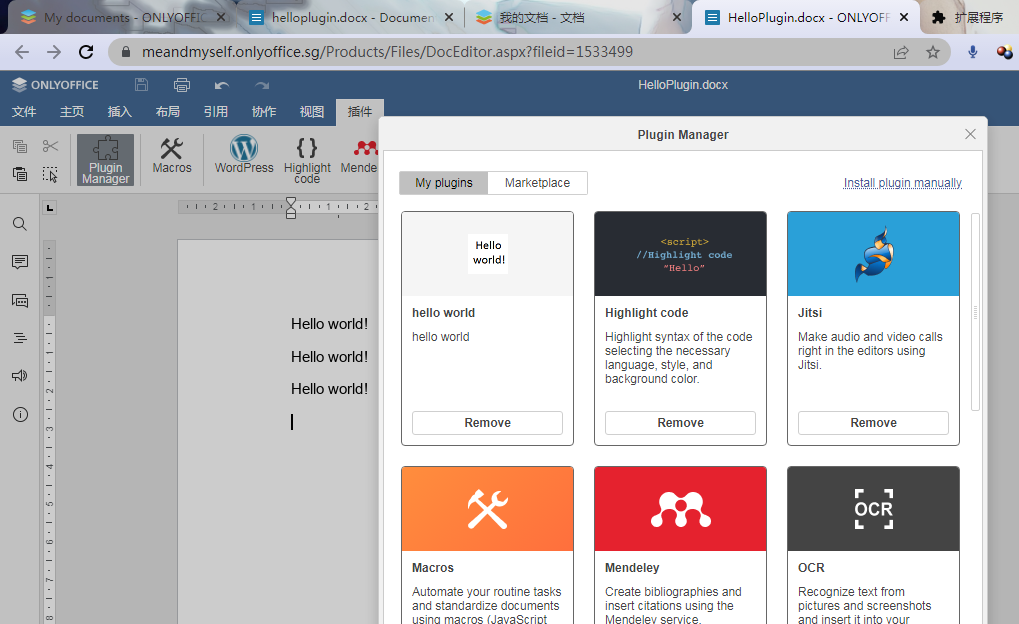The width and height of the screenshot is (1019, 624).
Task: Switch to Marketplace tab
Action: [x=537, y=183]
